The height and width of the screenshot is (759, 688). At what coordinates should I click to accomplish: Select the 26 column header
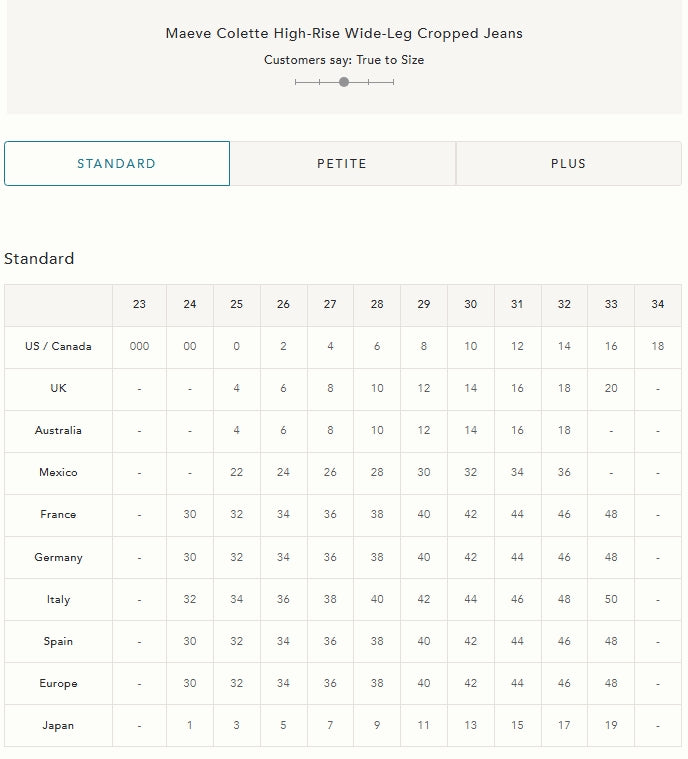coord(283,304)
